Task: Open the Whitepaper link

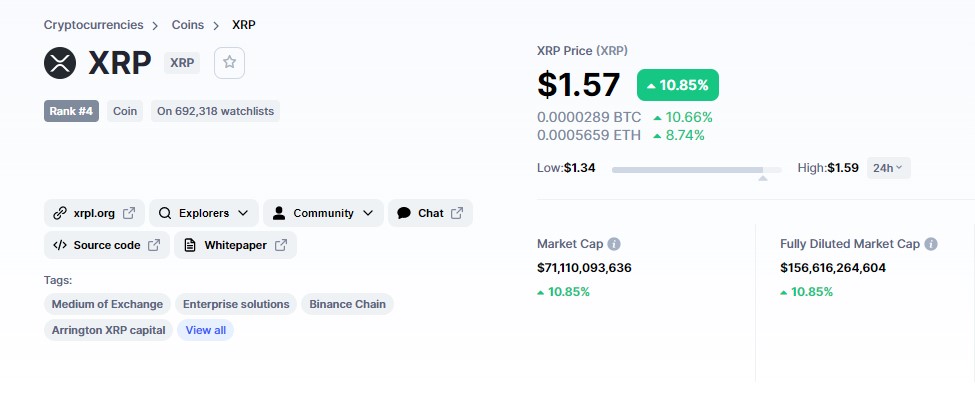Action: [236, 245]
